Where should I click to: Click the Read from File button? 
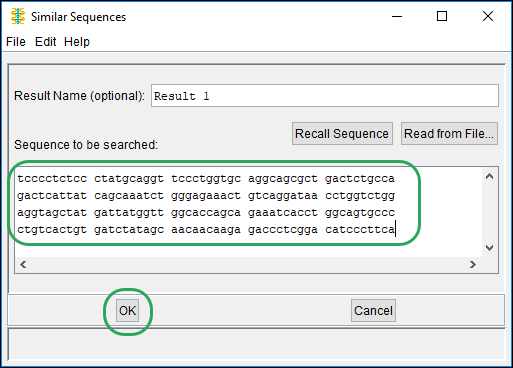tap(449, 134)
